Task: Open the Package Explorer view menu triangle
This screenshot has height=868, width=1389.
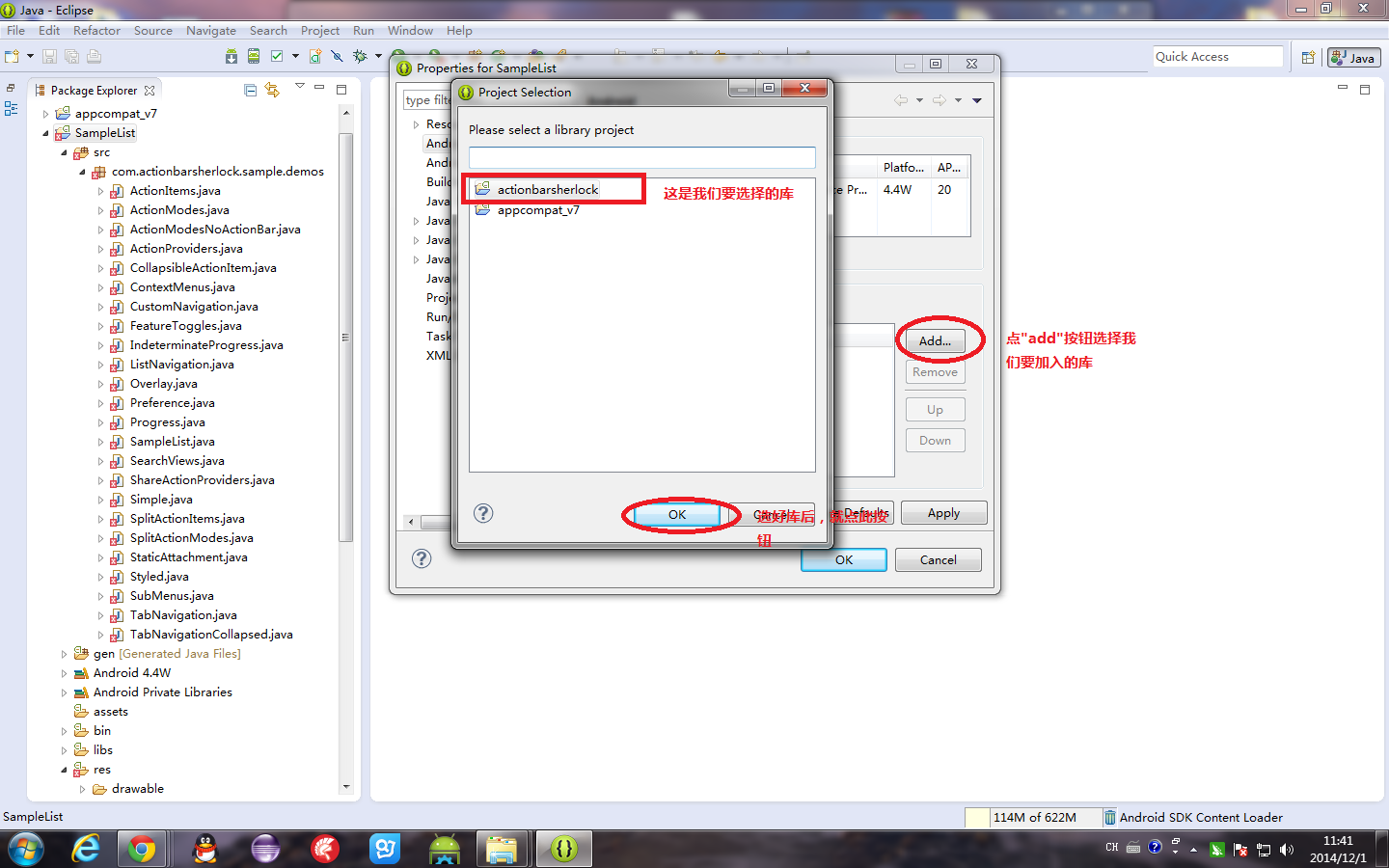Action: coord(299,87)
